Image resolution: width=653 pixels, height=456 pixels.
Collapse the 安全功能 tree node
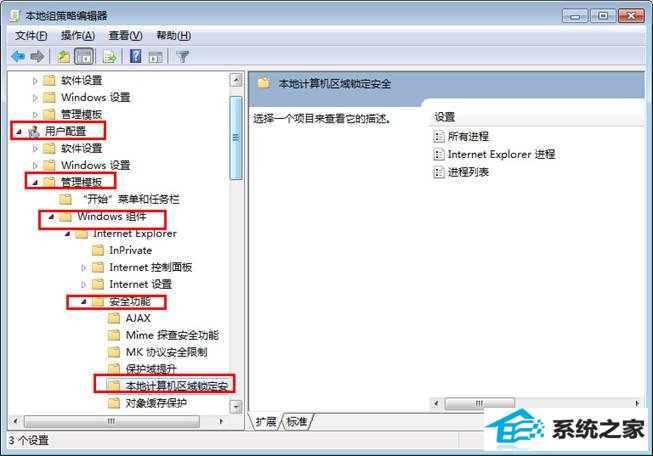[83, 302]
